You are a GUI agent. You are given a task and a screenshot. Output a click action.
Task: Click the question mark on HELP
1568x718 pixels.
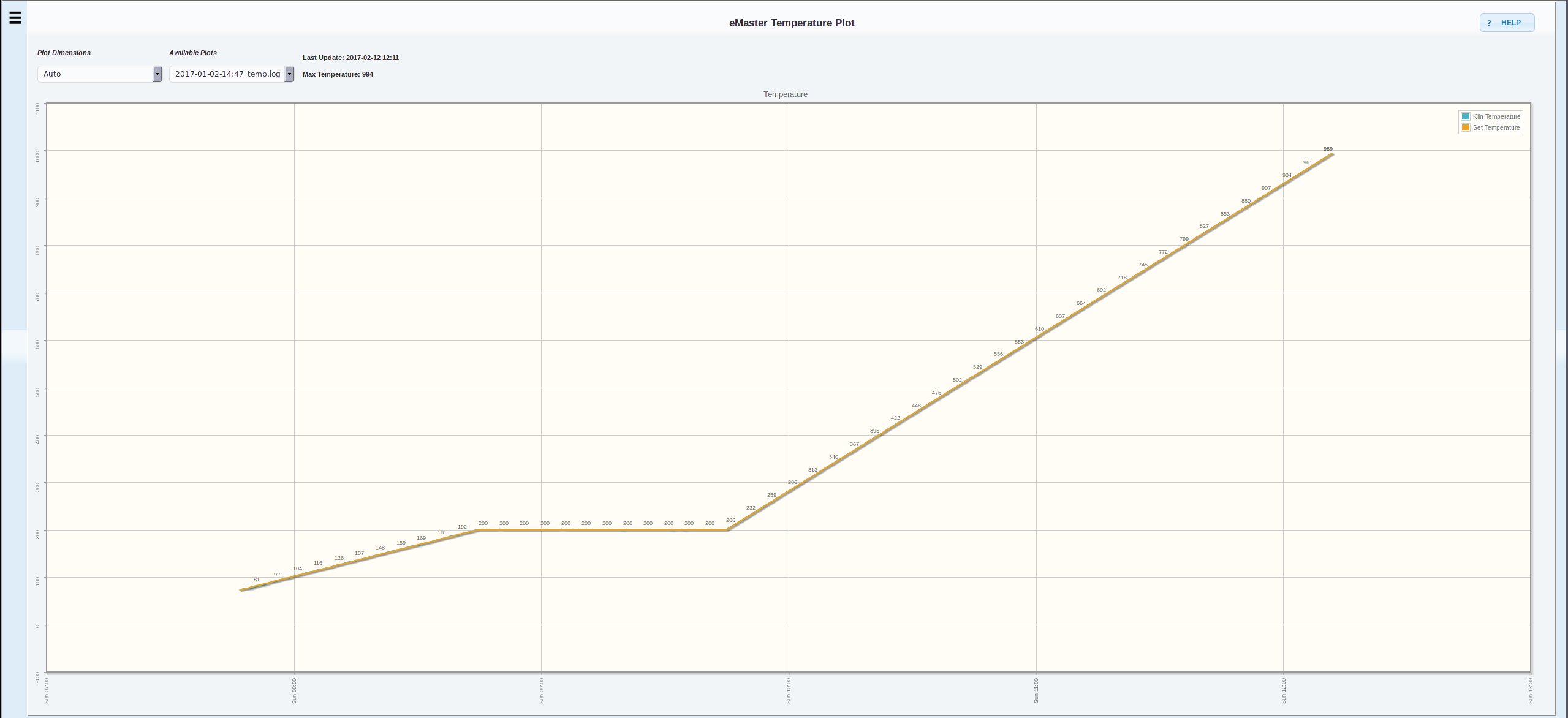(x=1489, y=23)
